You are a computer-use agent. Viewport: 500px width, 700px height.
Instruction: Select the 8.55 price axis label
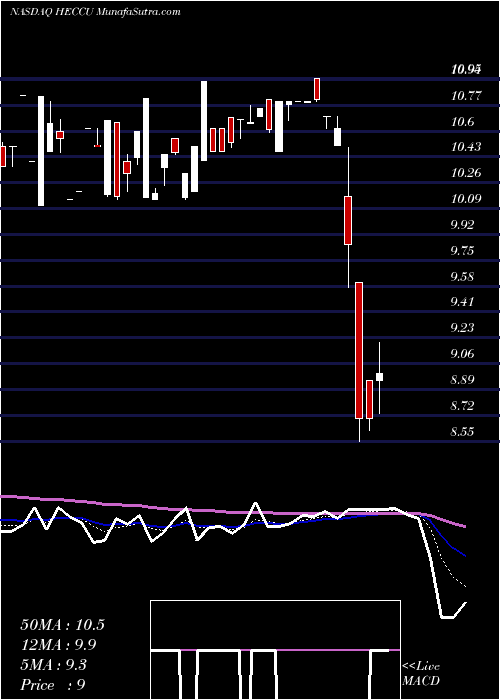(463, 432)
